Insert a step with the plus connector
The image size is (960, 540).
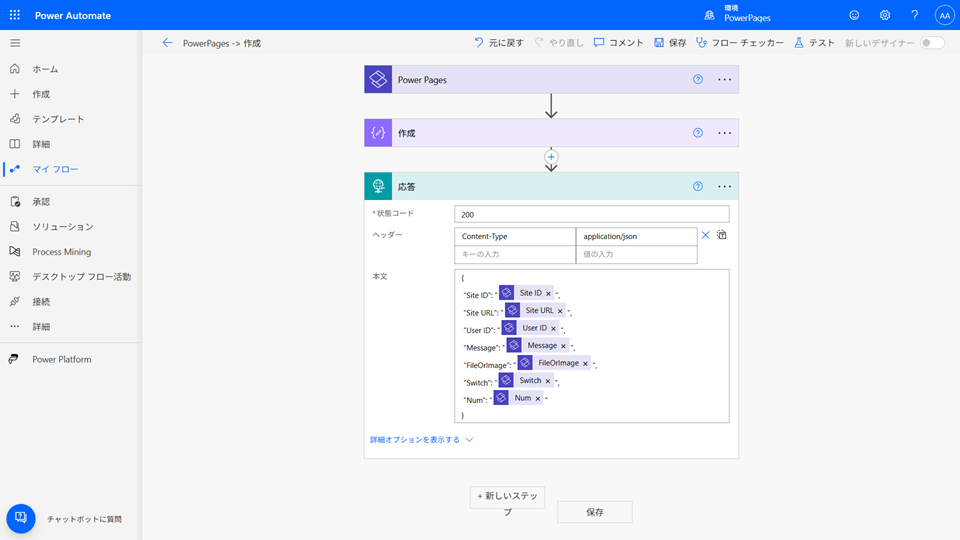(x=551, y=157)
